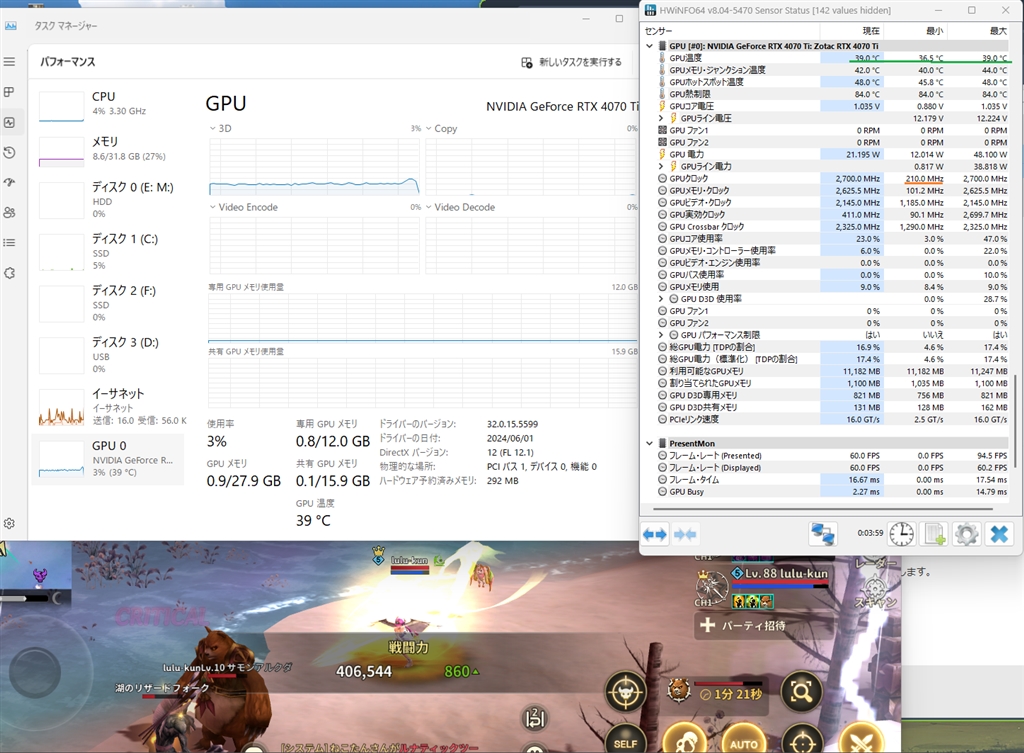Expand the GPUライン電力 sensor row
The width and height of the screenshot is (1024, 753).
(661, 167)
